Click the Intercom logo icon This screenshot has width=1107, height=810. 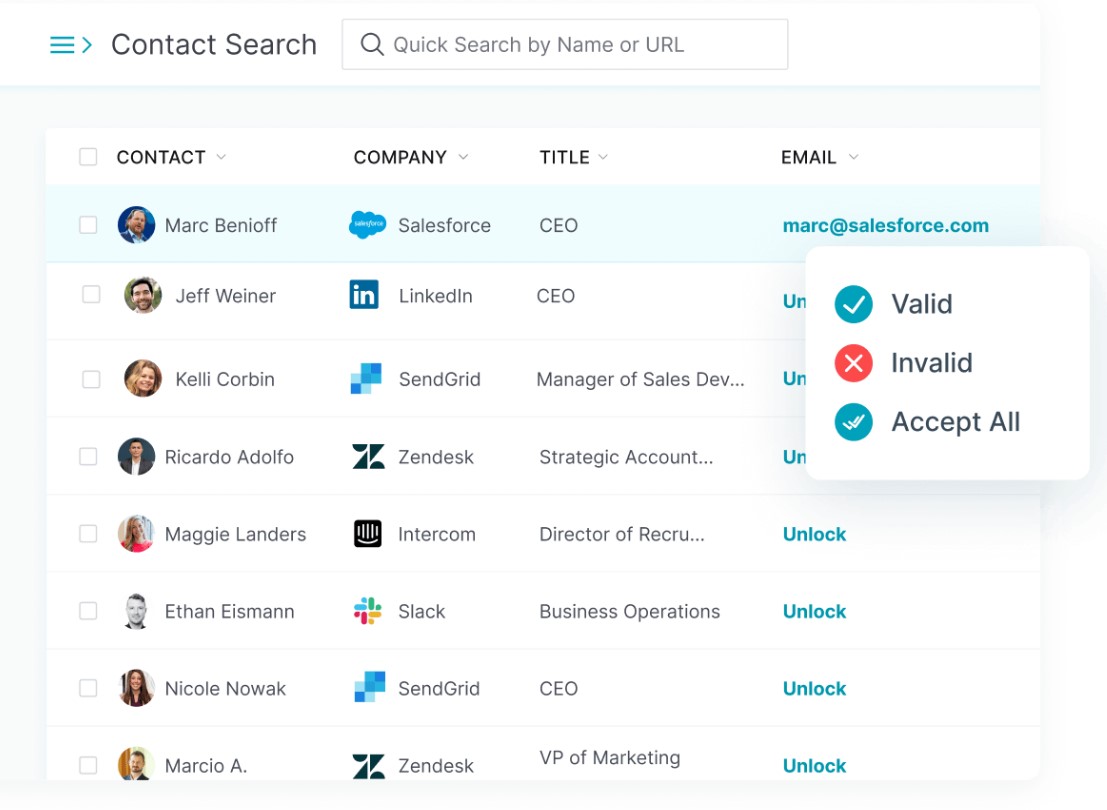tap(367, 534)
